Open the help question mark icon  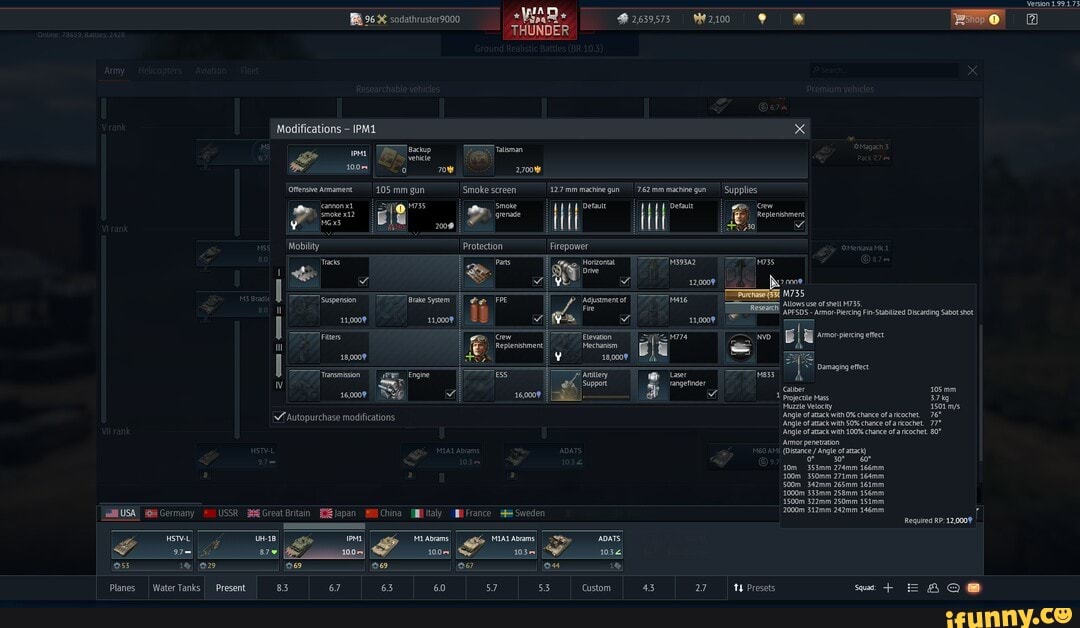[1032, 19]
